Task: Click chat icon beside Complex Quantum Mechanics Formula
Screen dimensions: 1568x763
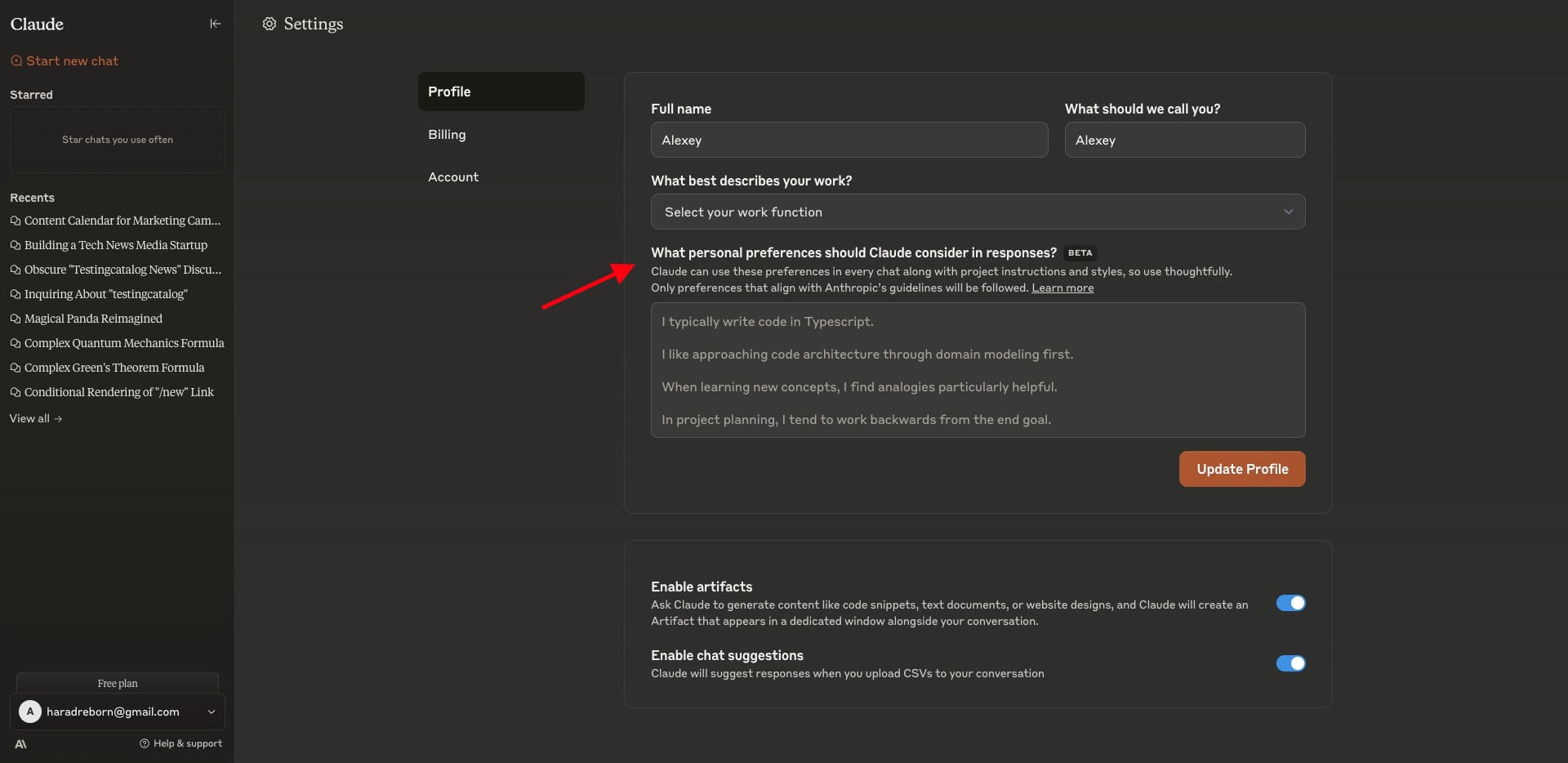Action: click(15, 343)
